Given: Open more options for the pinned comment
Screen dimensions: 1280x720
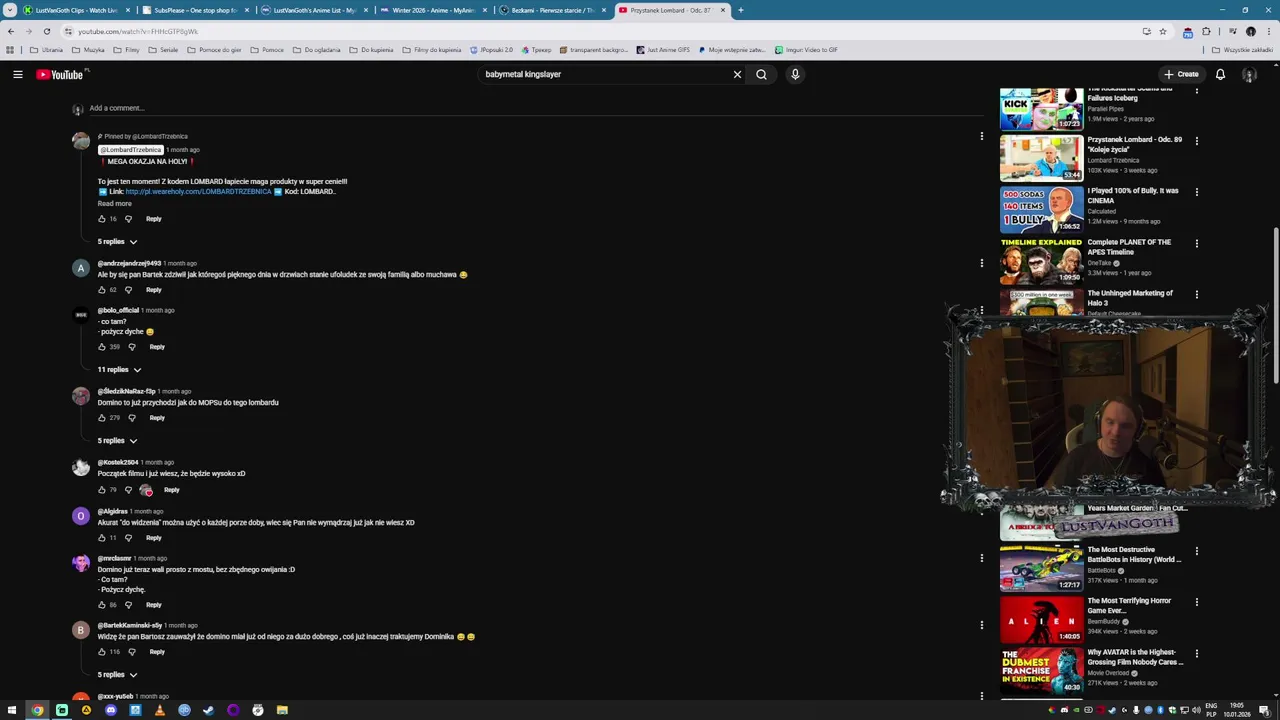Looking at the screenshot, I should tap(981, 136).
